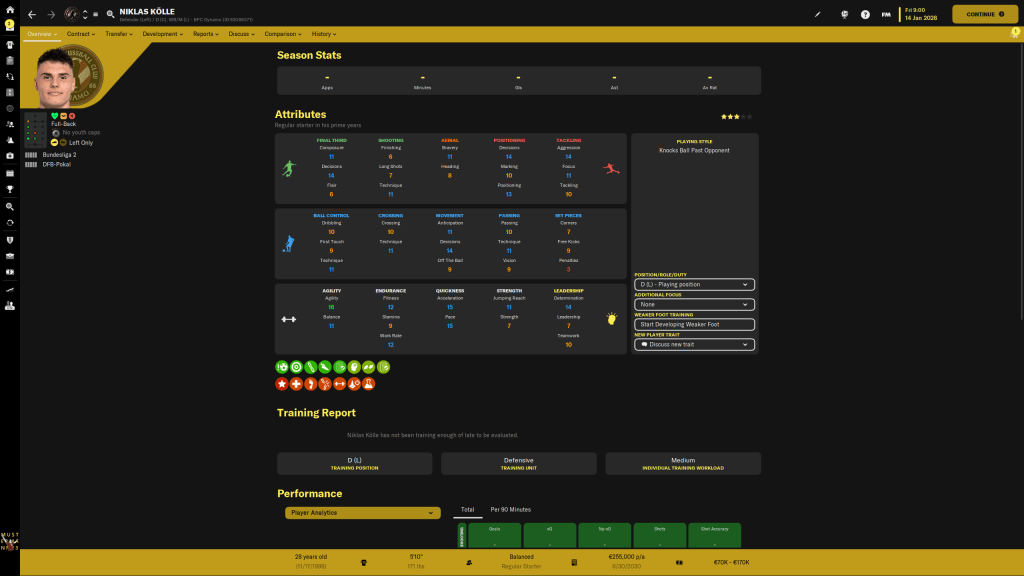This screenshot has width=1024, height=576.
Task: Open the help question mark icon
Action: click(x=865, y=15)
